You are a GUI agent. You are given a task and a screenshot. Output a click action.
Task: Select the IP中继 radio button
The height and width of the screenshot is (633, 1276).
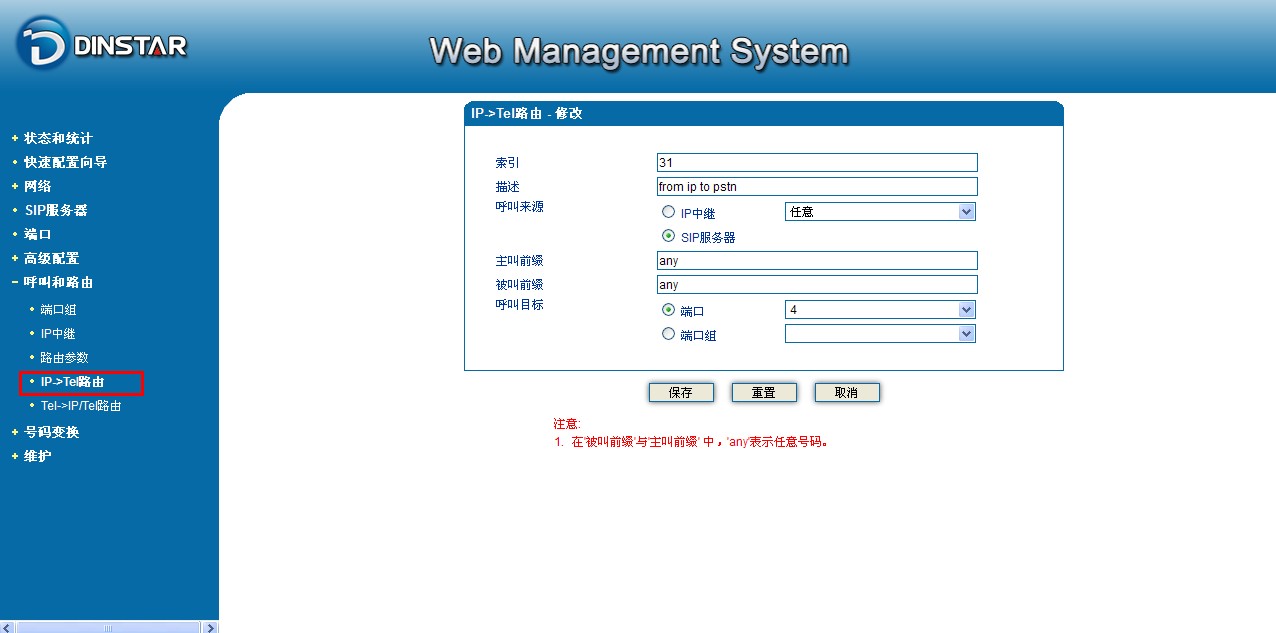click(x=668, y=212)
